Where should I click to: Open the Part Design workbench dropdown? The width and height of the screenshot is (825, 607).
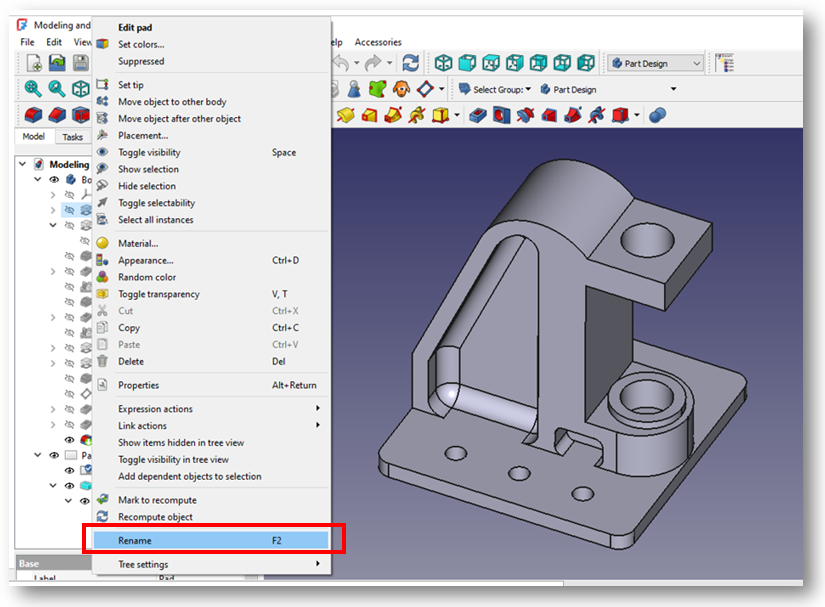tap(657, 63)
